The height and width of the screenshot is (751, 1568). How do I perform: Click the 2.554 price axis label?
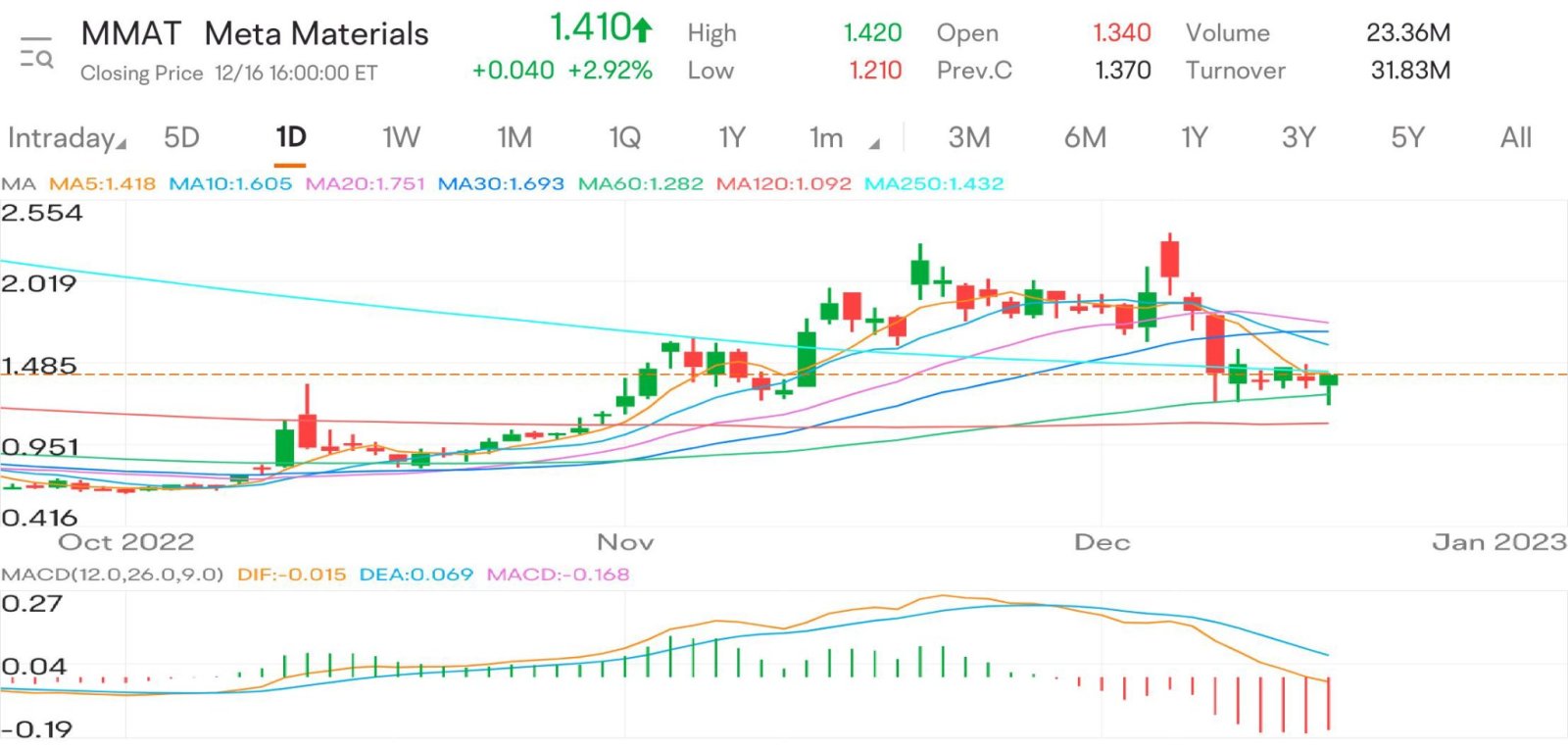41,213
